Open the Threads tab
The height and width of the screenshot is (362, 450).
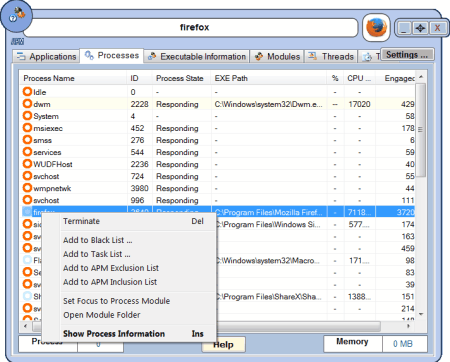[331, 56]
